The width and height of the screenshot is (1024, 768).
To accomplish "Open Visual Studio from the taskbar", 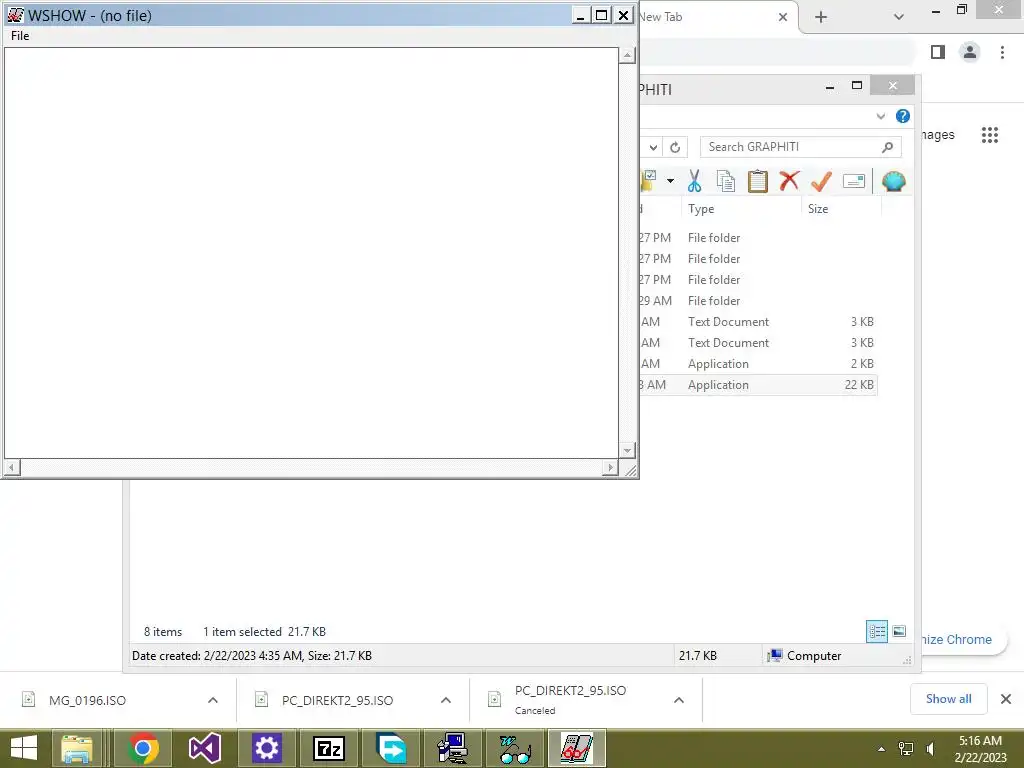I will point(204,748).
